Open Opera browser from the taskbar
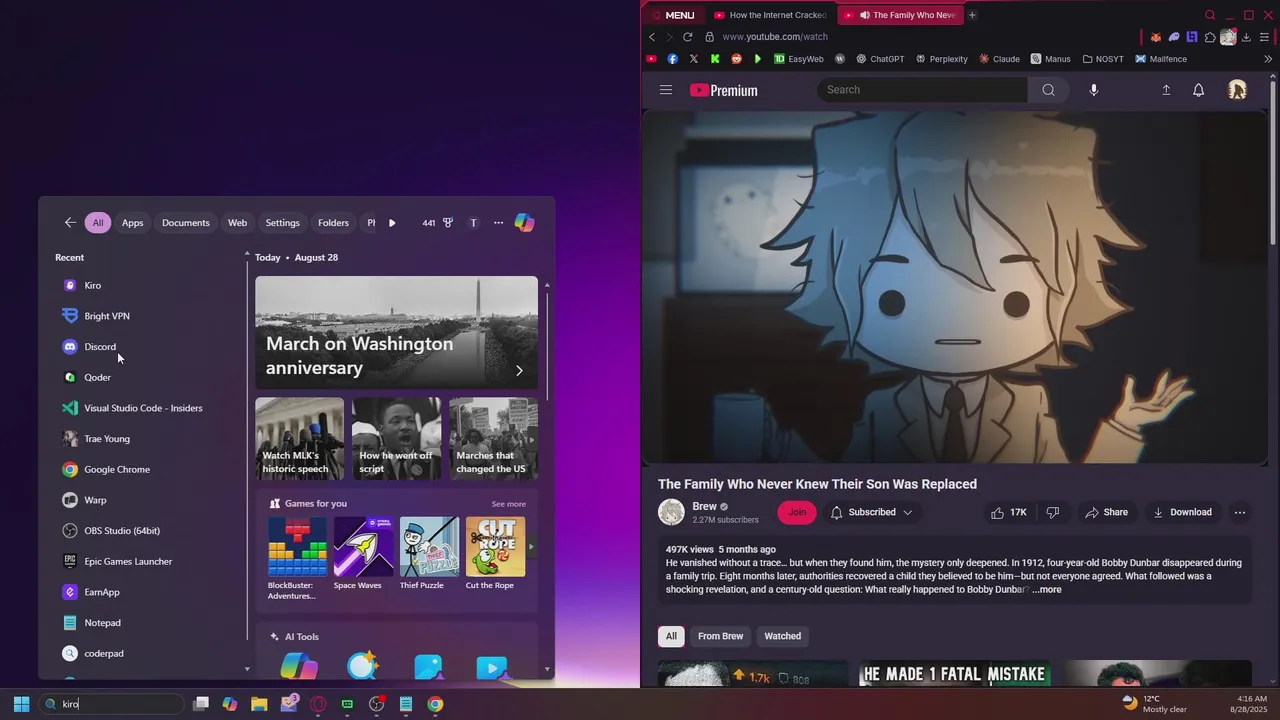The height and width of the screenshot is (720, 1280). pyautogui.click(x=318, y=704)
